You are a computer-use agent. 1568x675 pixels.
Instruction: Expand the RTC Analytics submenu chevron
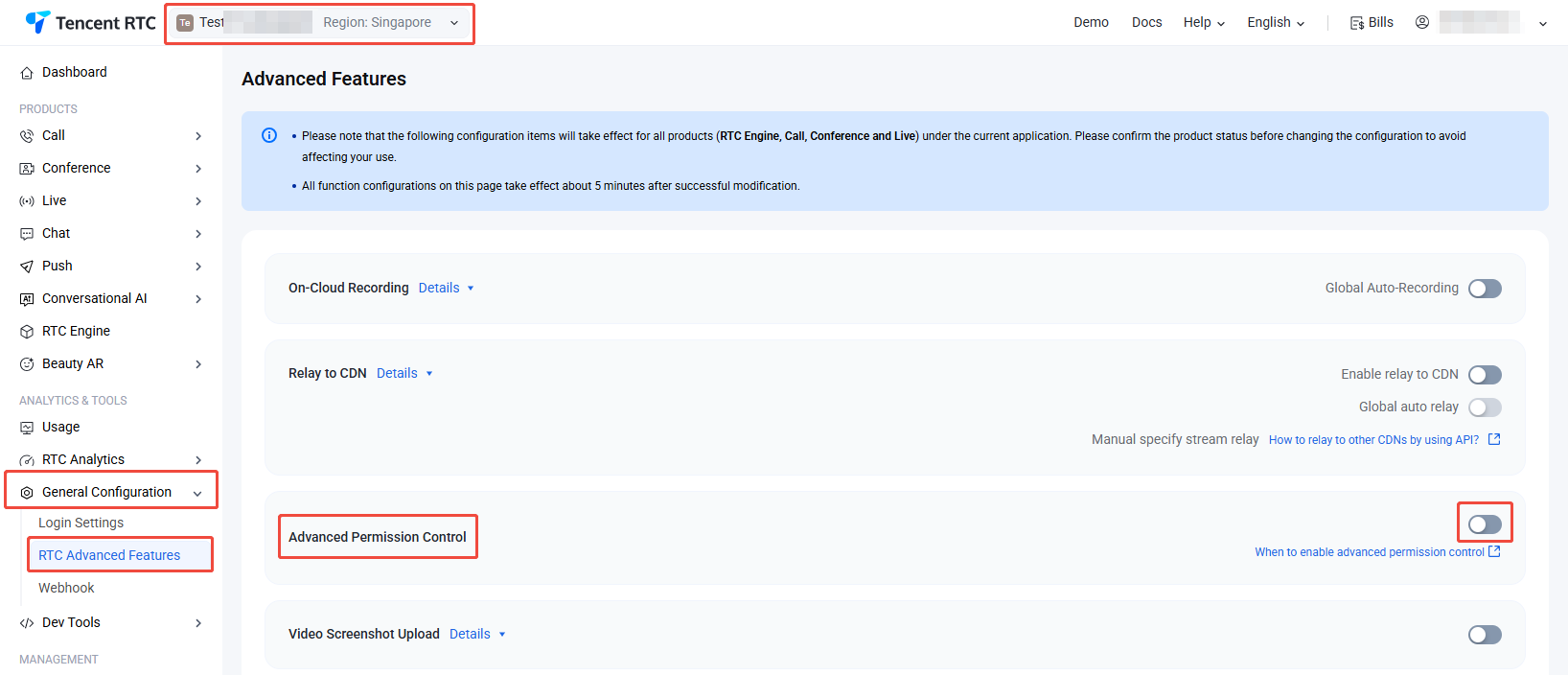(x=198, y=460)
